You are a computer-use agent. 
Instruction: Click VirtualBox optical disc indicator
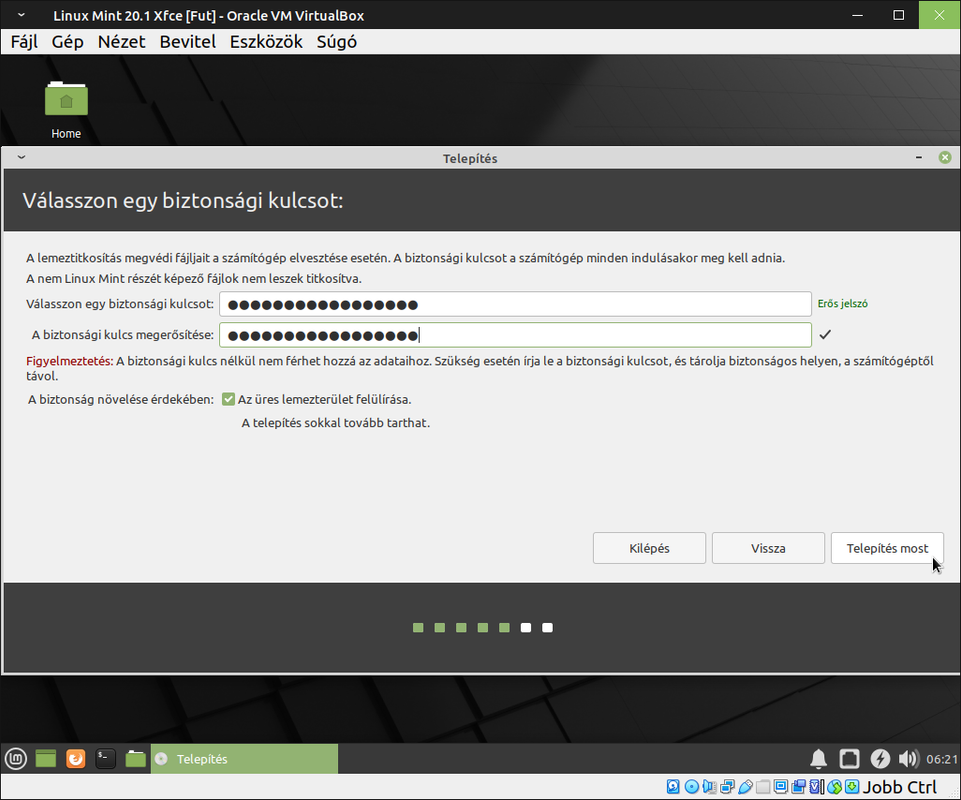click(691, 787)
